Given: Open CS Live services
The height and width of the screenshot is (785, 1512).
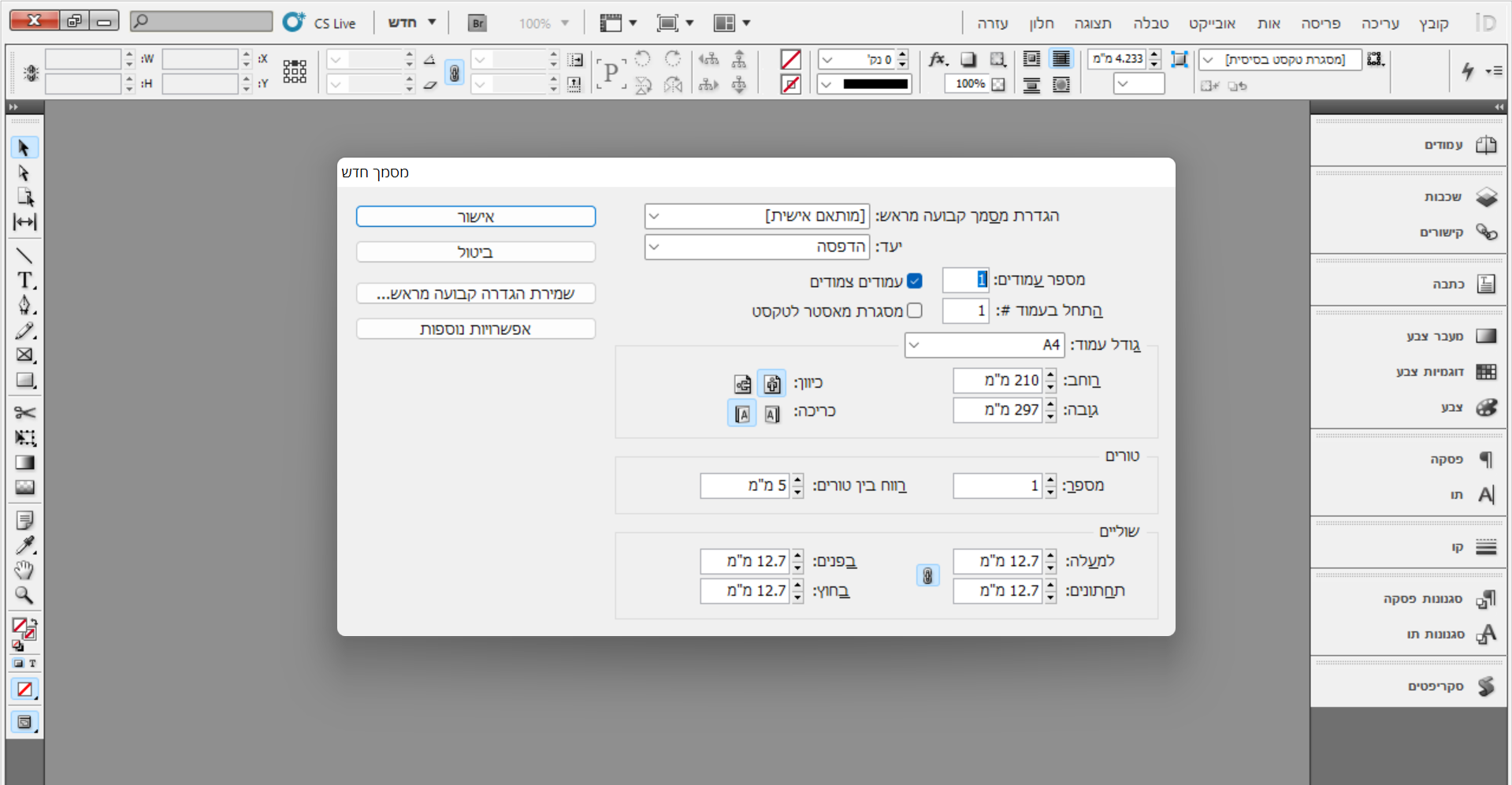Looking at the screenshot, I should coord(319,23).
